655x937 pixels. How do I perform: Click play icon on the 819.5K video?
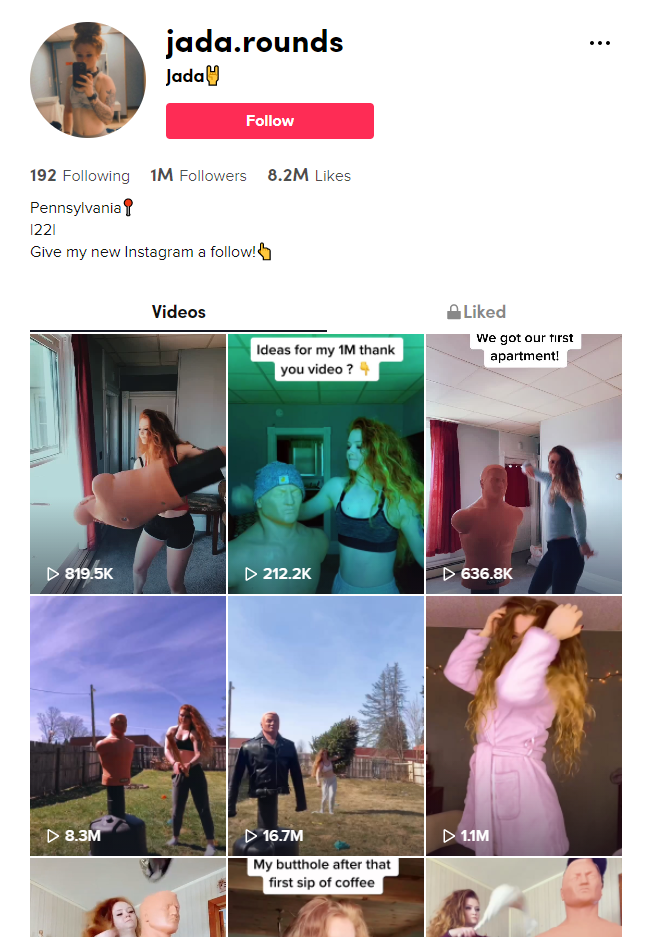(53, 574)
